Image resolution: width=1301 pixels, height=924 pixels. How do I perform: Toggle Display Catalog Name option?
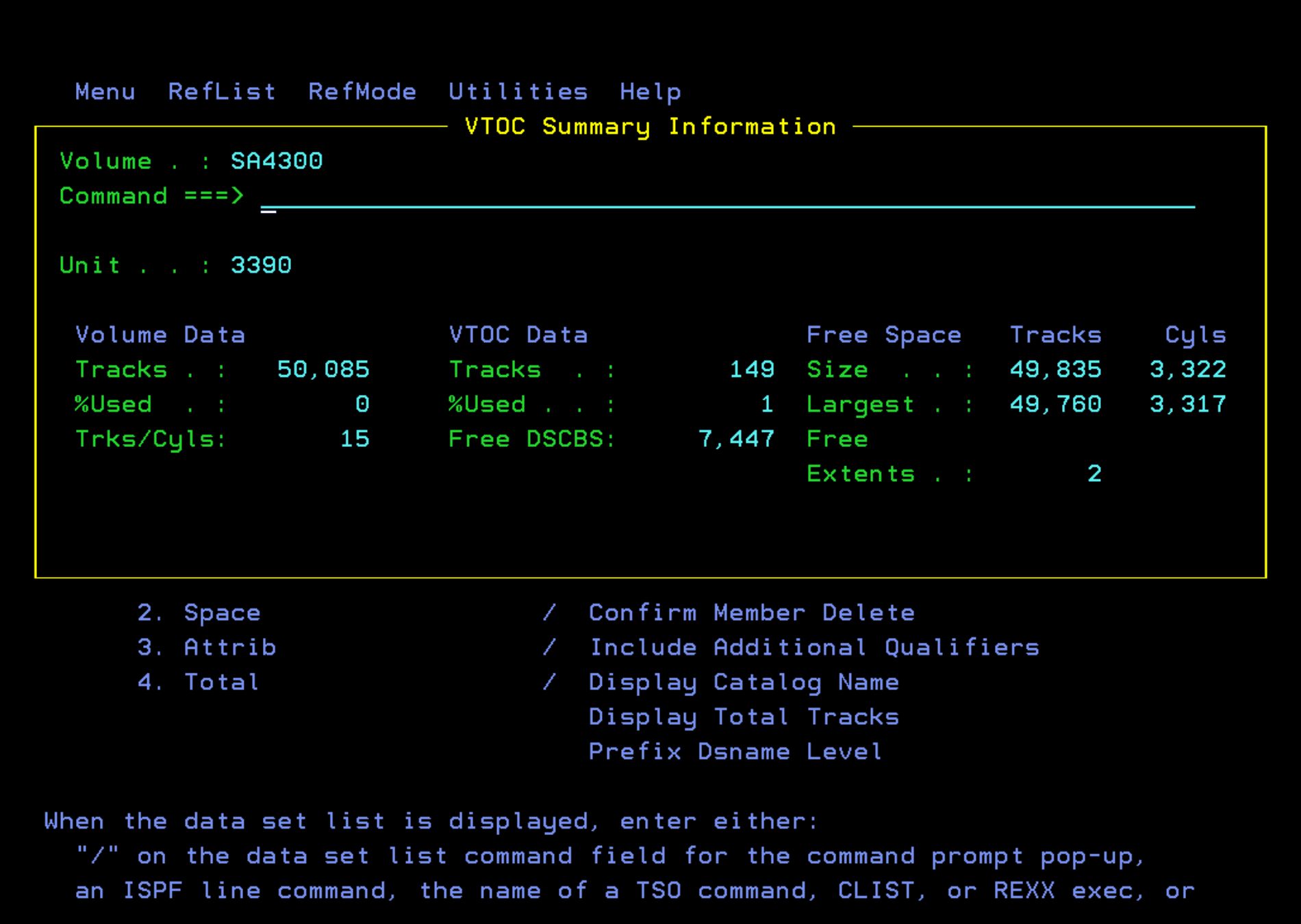click(548, 682)
